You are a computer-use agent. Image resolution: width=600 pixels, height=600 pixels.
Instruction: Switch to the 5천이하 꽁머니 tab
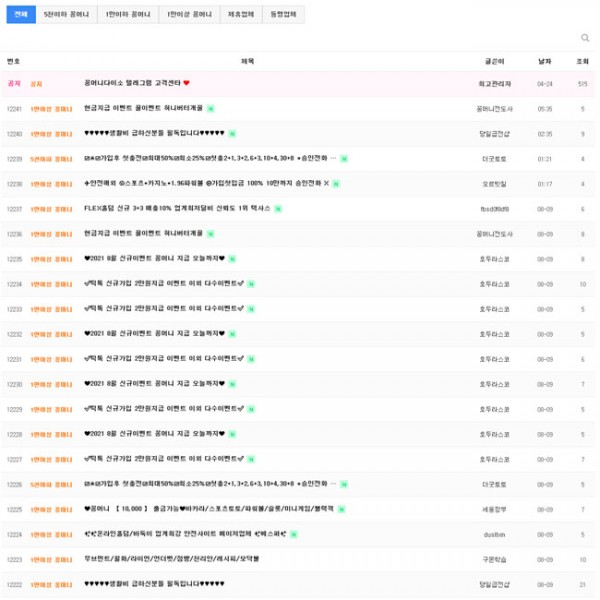66,15
